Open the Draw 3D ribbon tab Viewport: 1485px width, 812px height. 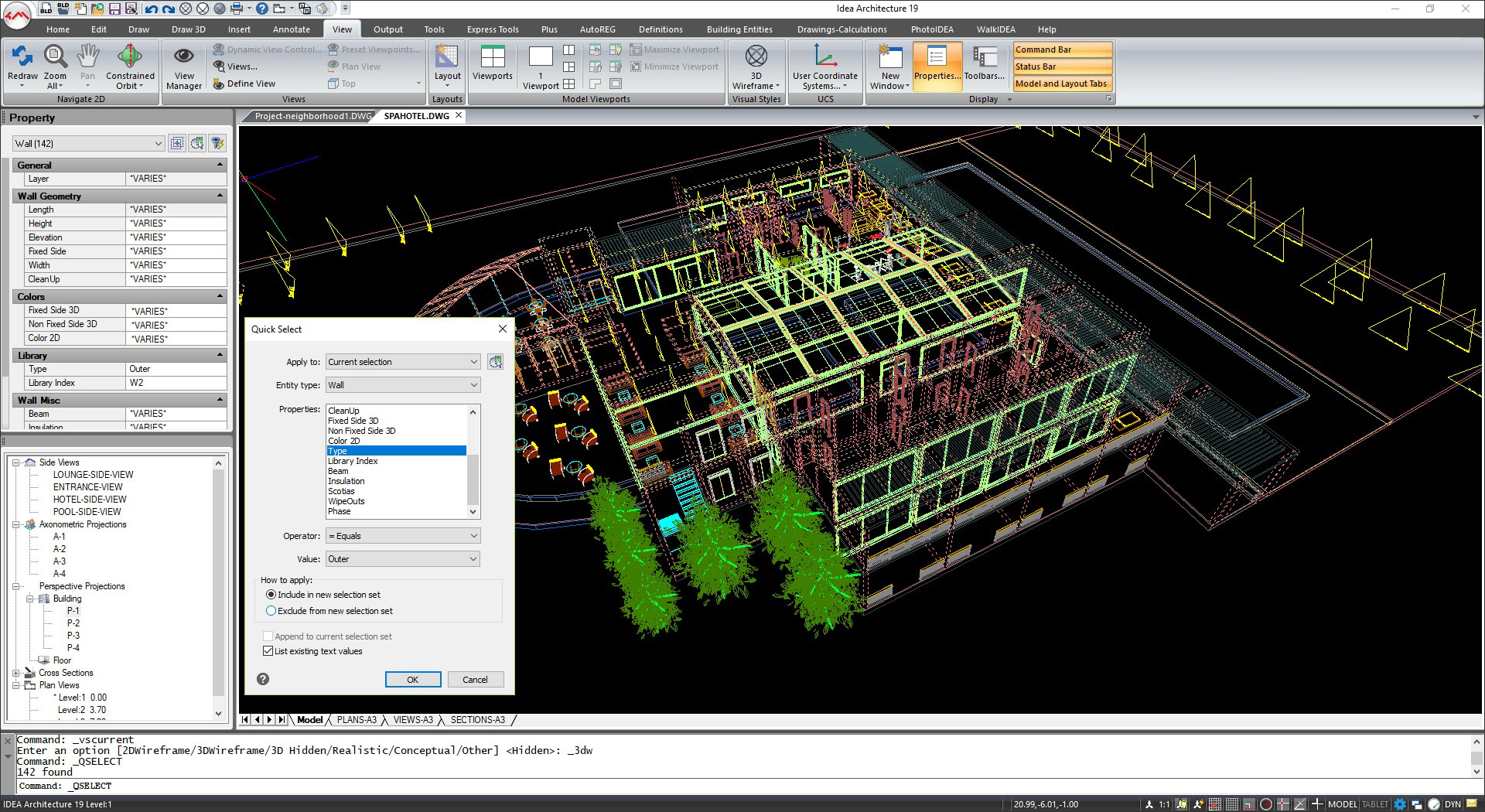189,29
